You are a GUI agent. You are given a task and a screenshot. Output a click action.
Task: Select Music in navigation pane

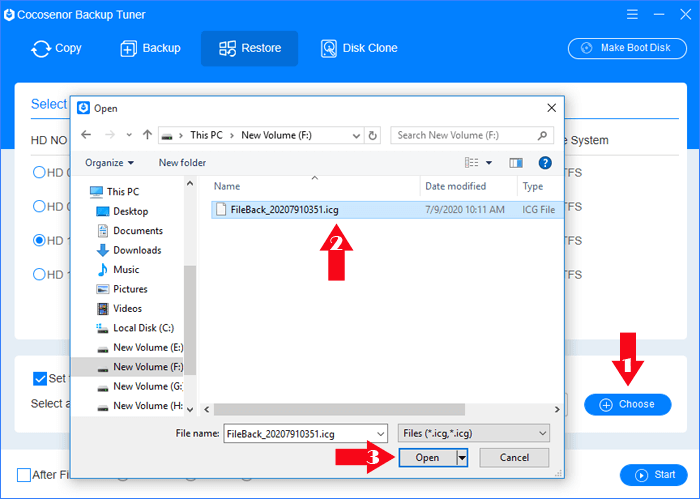[117, 270]
